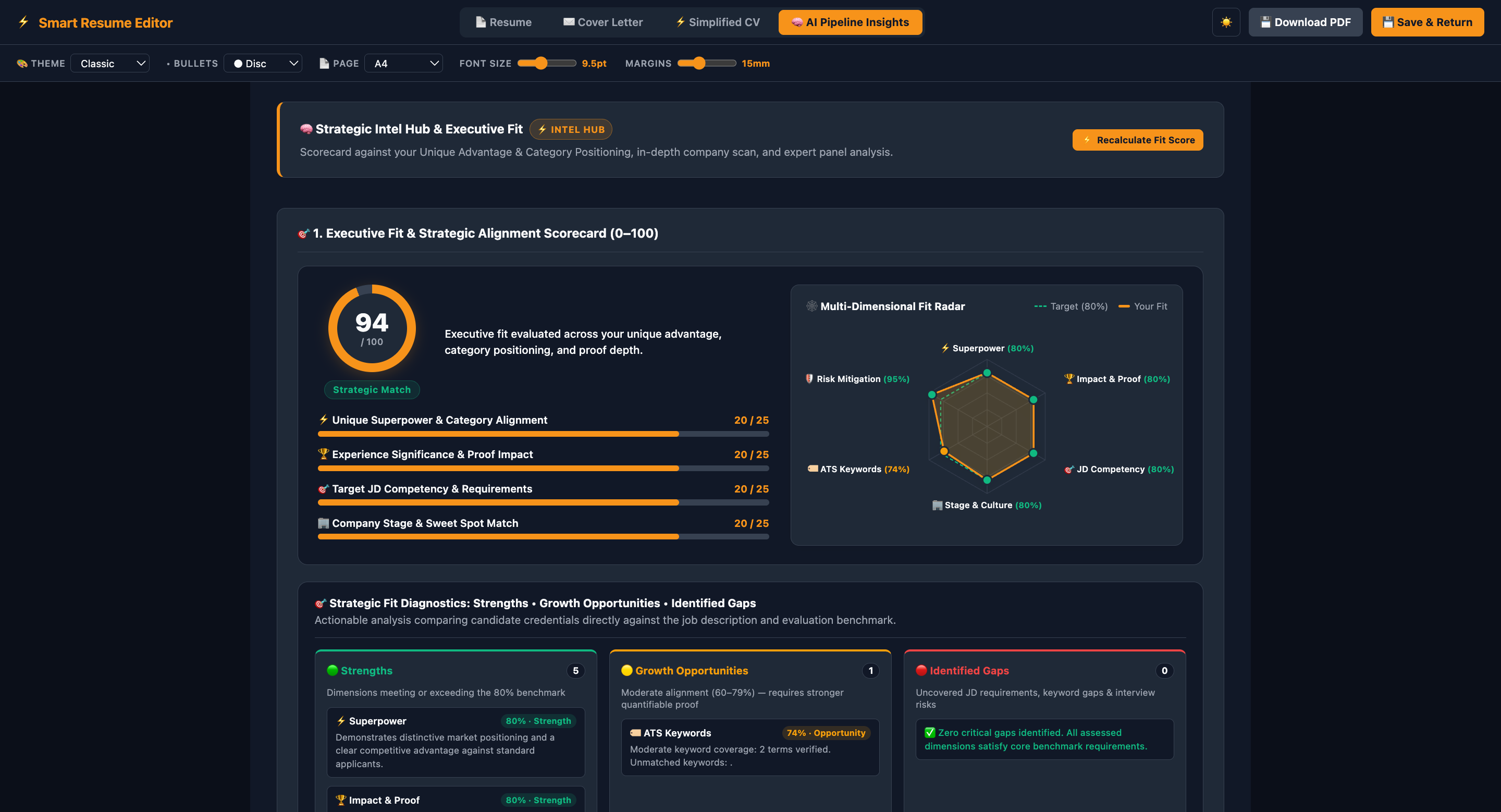Click the page document icon beside PAGE
Image resolution: width=1501 pixels, height=812 pixels.
[325, 64]
